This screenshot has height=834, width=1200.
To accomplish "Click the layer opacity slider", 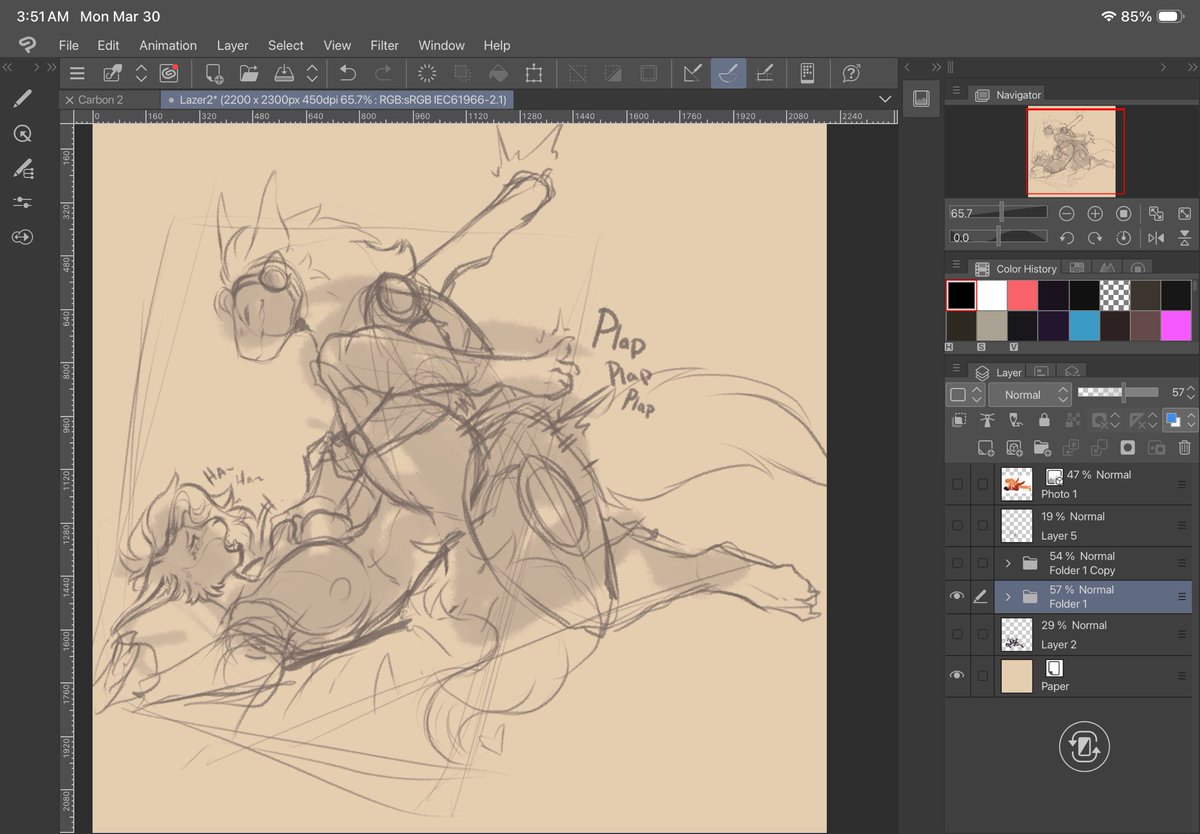I will click(x=1118, y=393).
